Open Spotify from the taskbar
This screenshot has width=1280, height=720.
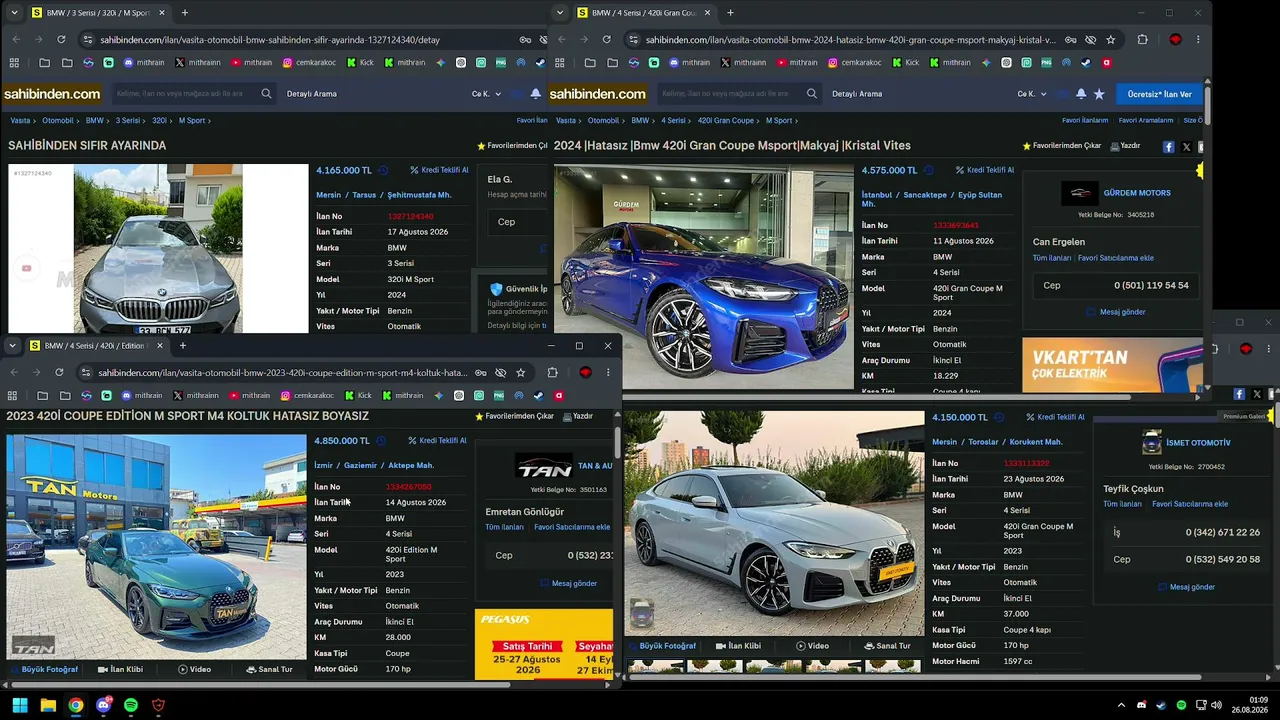(x=131, y=705)
